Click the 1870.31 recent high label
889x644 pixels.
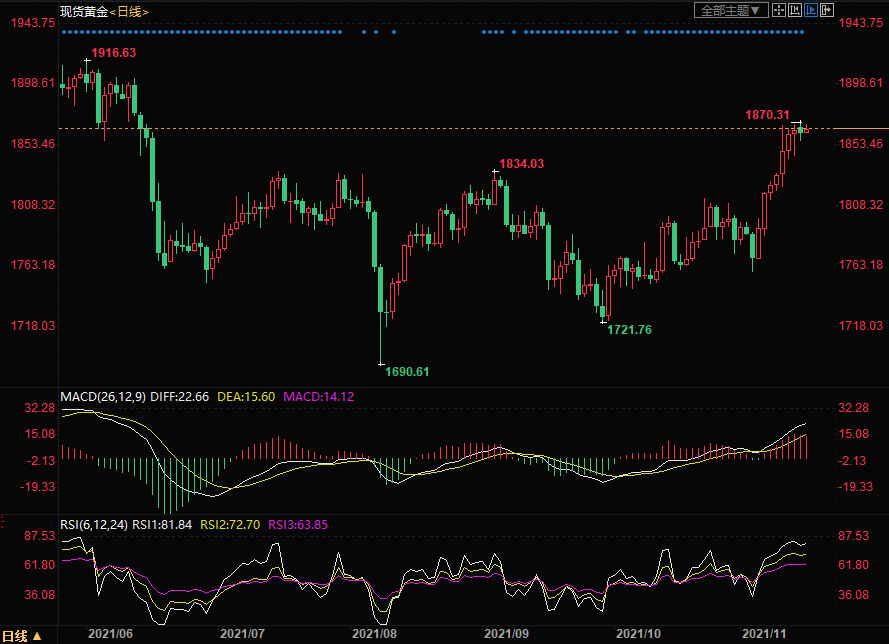coord(767,115)
